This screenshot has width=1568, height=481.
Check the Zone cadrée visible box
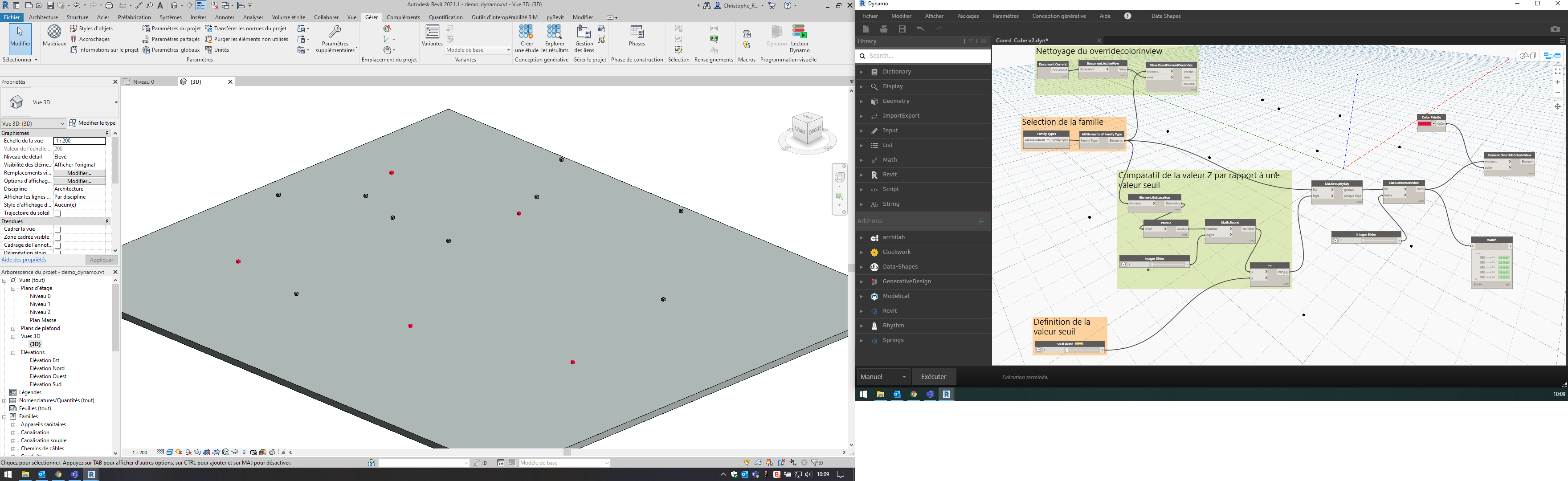click(x=58, y=237)
